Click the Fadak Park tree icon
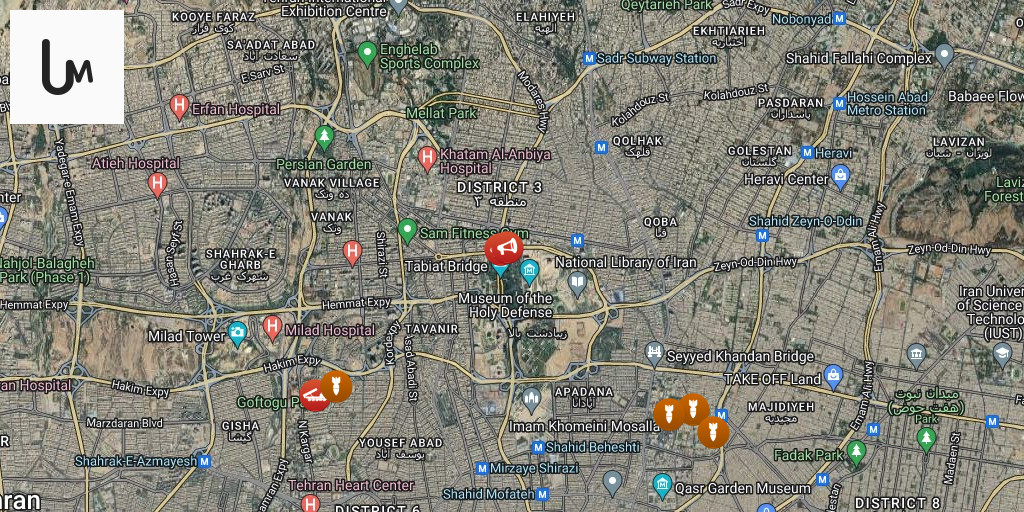 [856, 453]
